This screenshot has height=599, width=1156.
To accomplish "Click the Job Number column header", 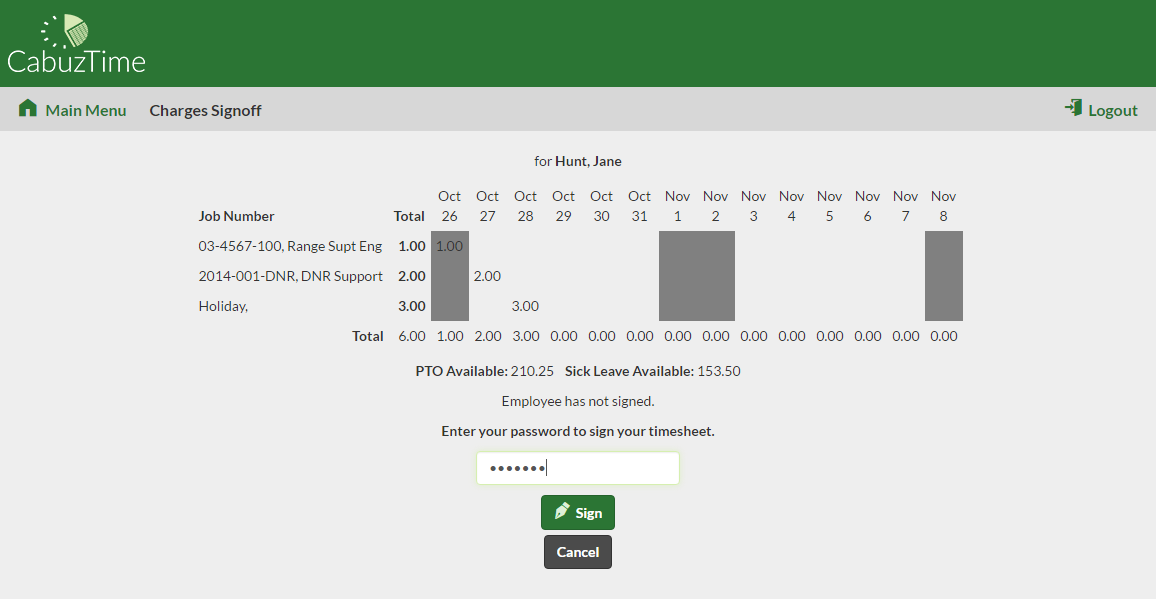I will tap(236, 216).
